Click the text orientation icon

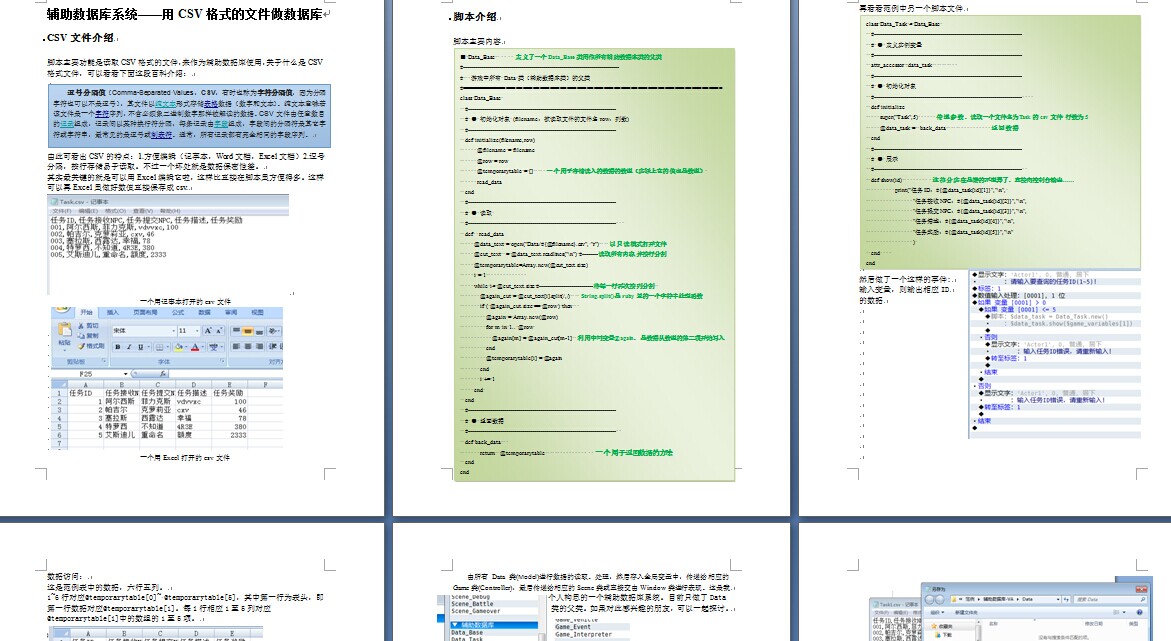tap(273, 330)
